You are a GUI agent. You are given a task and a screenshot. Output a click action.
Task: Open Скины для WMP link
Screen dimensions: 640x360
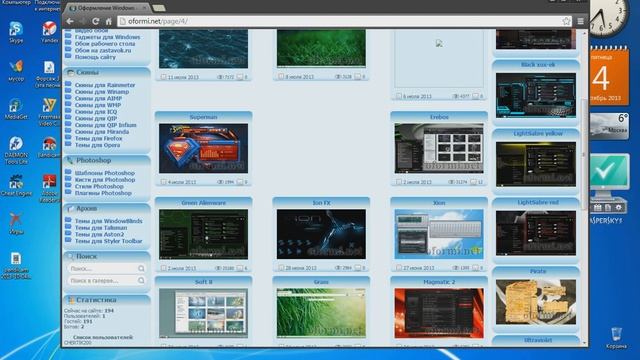tap(98, 105)
